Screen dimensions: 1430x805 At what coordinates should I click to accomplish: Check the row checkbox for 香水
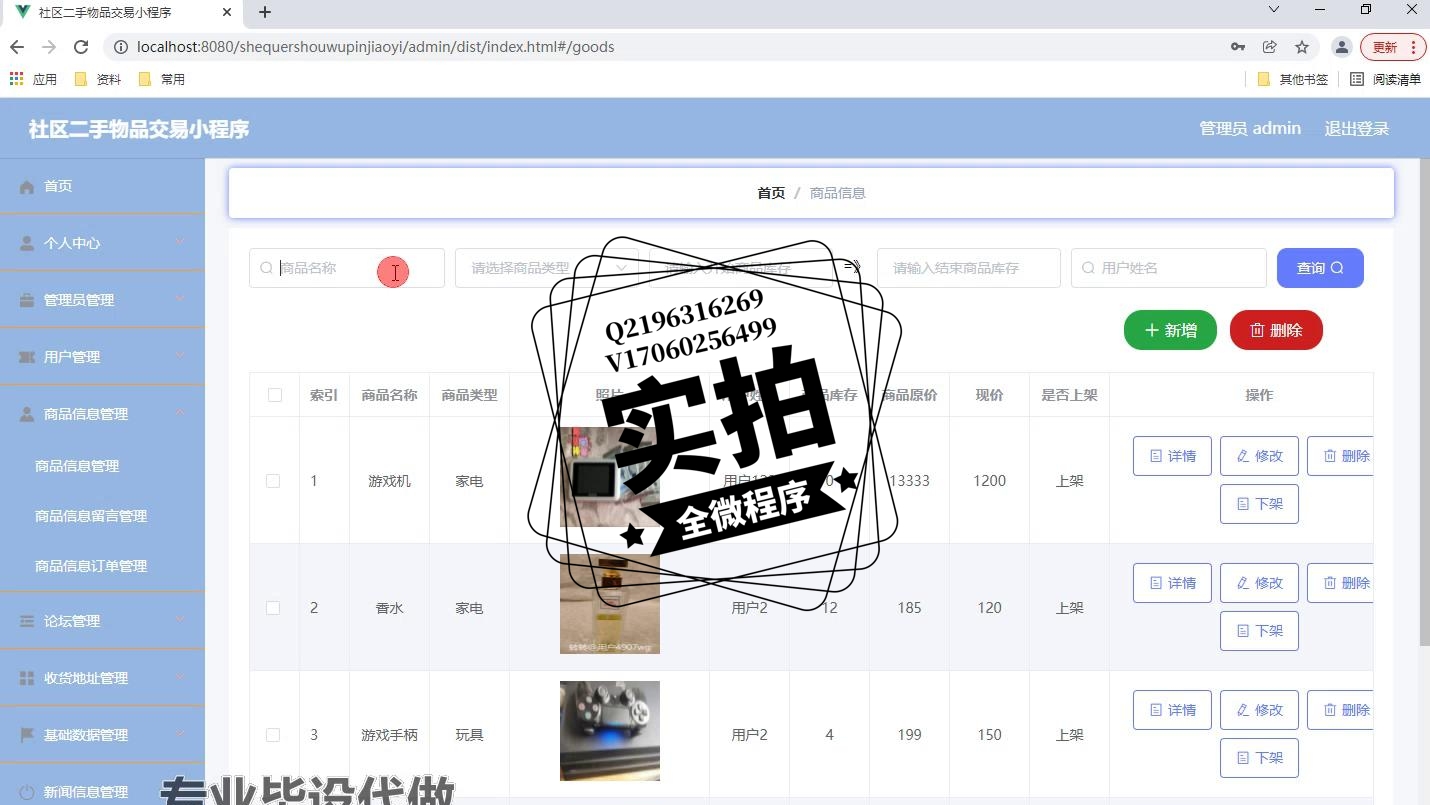tap(273, 608)
